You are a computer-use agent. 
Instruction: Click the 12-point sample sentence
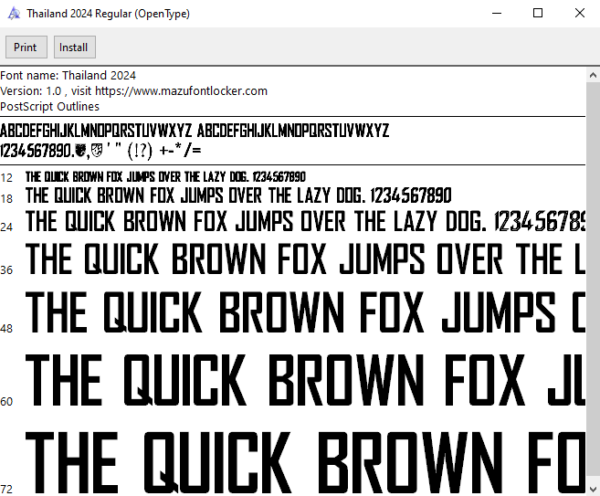[x=165, y=177]
